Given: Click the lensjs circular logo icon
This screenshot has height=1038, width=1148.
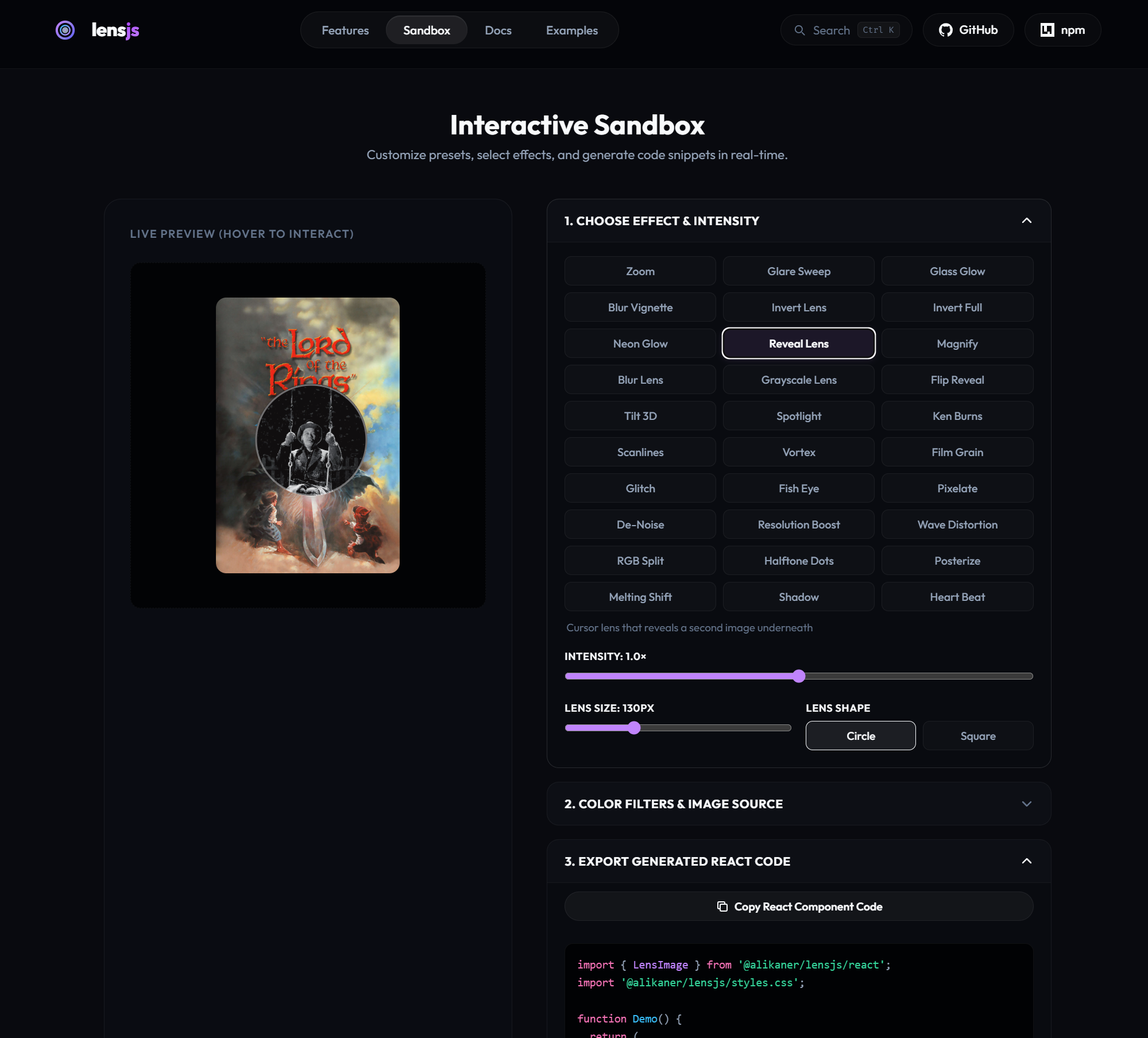Looking at the screenshot, I should (x=65, y=30).
